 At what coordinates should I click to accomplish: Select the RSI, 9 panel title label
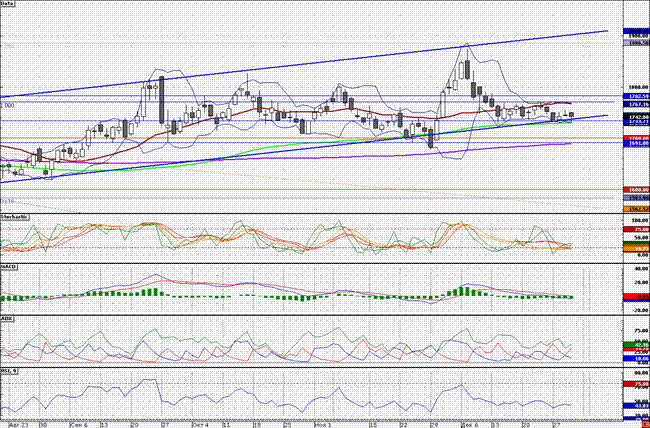(9, 370)
